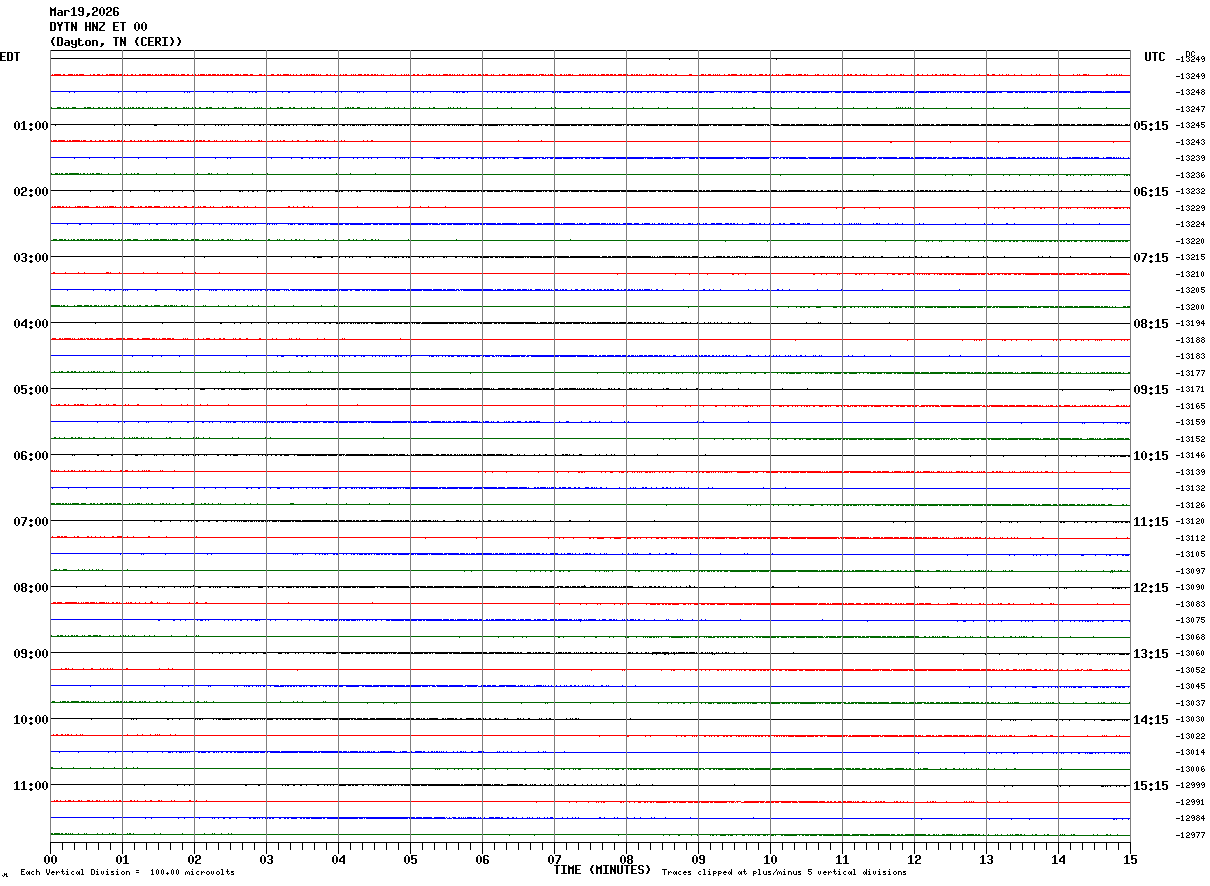Image resolution: width=1210 pixels, height=886 pixels.
Task: Click the DC offset value -13090
Action: coord(1190,587)
